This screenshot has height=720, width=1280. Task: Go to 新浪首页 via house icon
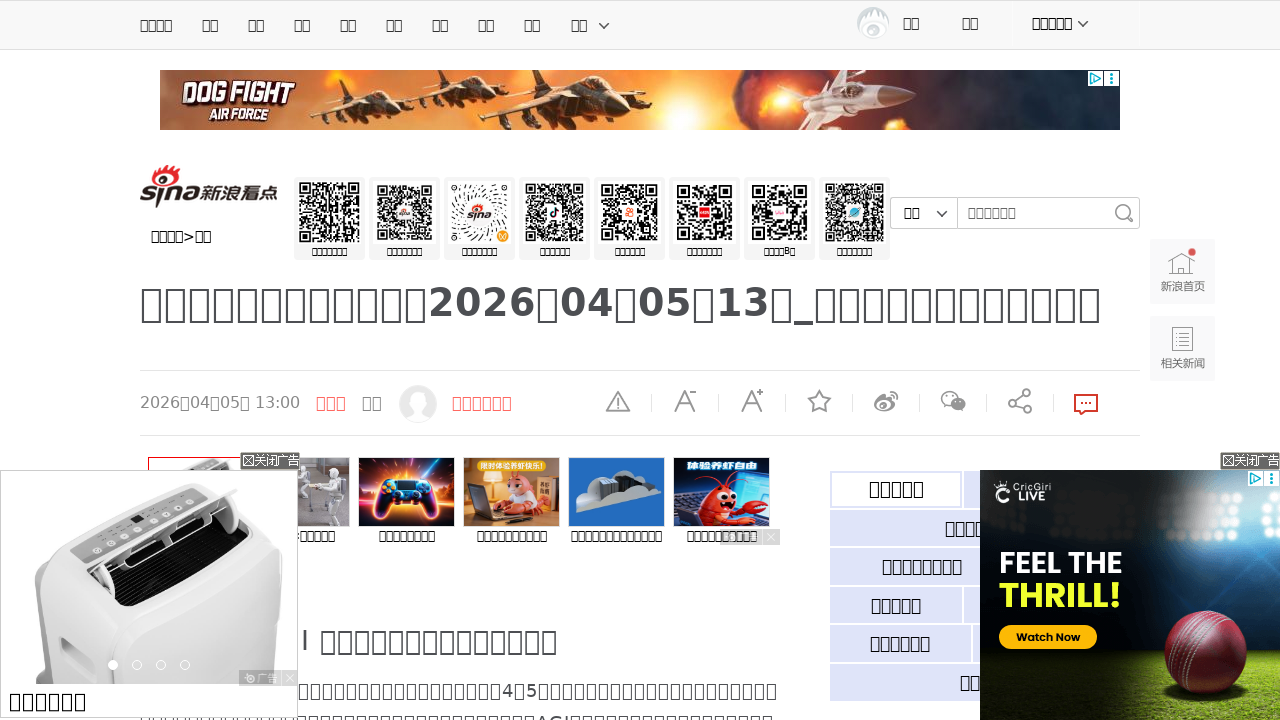(x=1182, y=271)
